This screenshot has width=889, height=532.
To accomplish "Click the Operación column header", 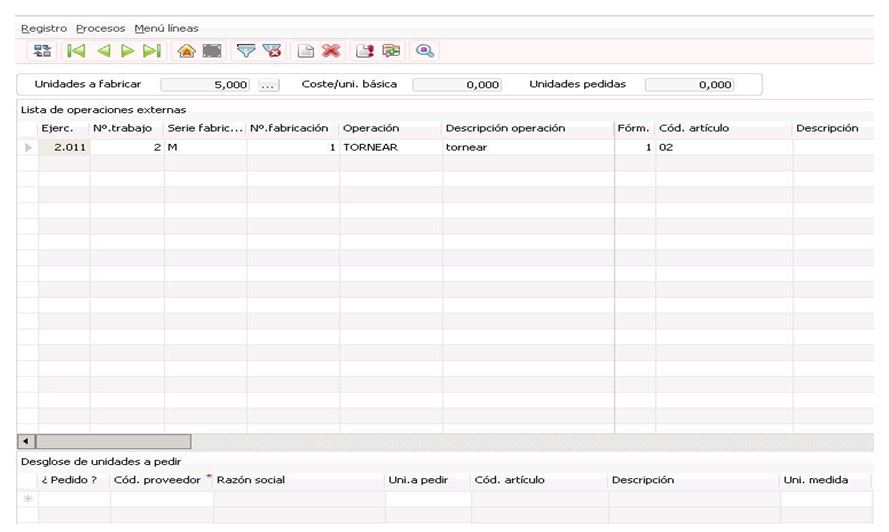I will 391,128.
